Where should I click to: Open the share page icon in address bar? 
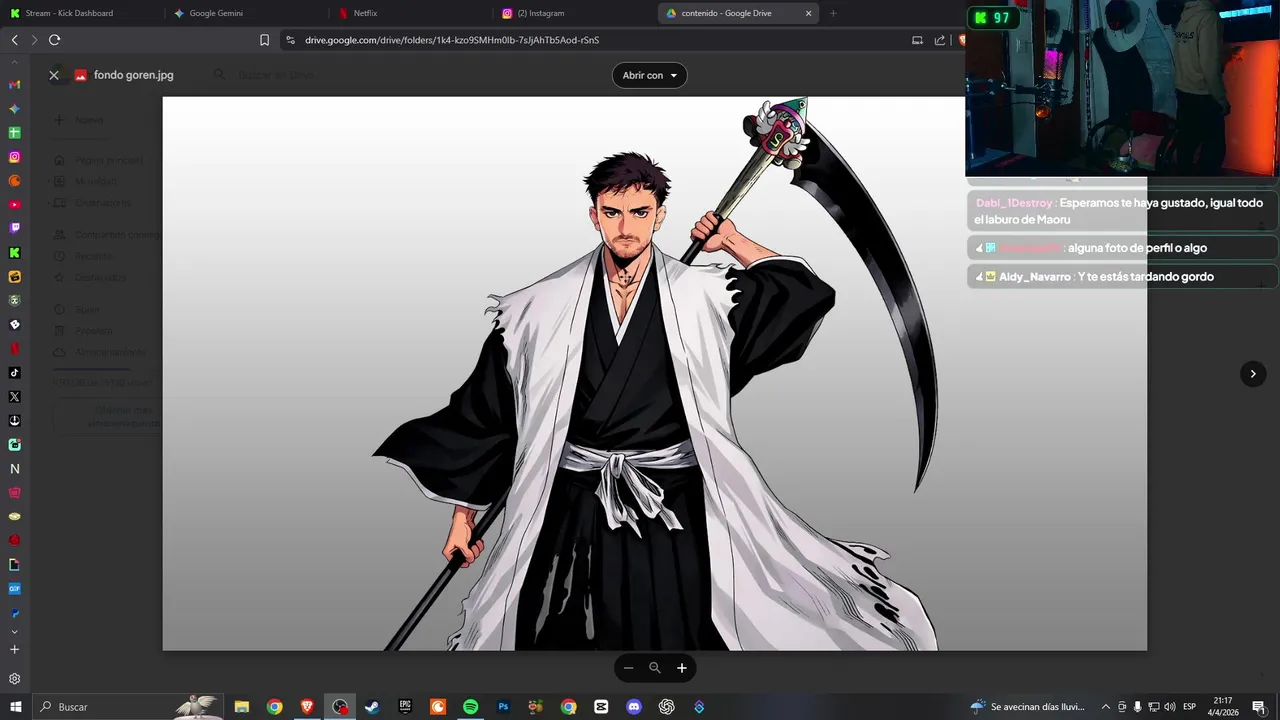point(940,40)
